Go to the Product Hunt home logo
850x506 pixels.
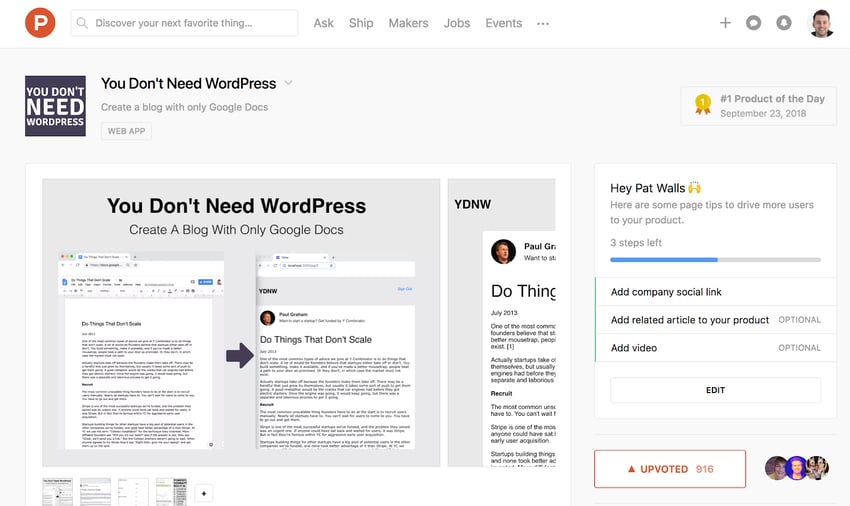[x=40, y=23]
